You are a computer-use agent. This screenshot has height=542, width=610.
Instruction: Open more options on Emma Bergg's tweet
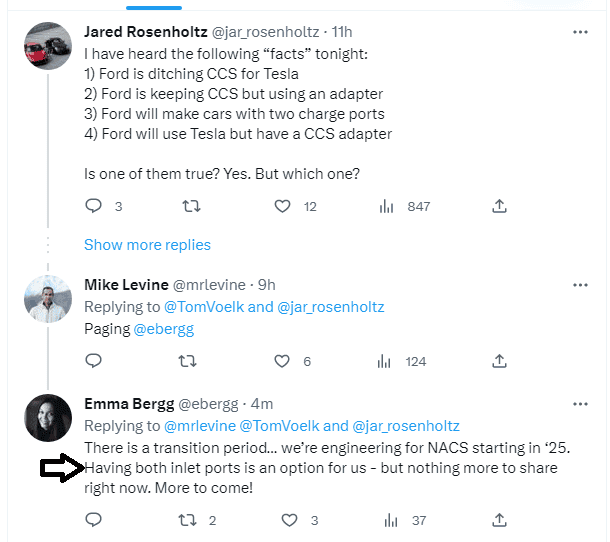[580, 404]
